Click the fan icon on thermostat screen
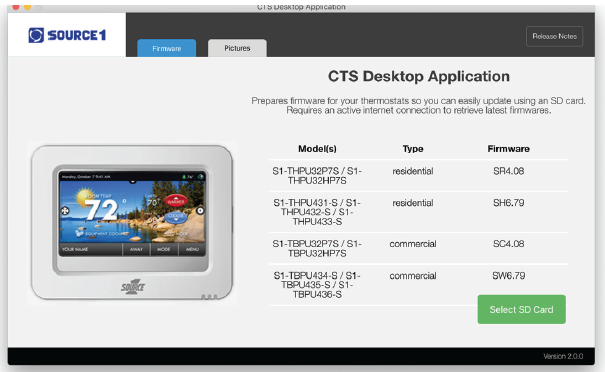The height and width of the screenshot is (372, 605). [65, 211]
